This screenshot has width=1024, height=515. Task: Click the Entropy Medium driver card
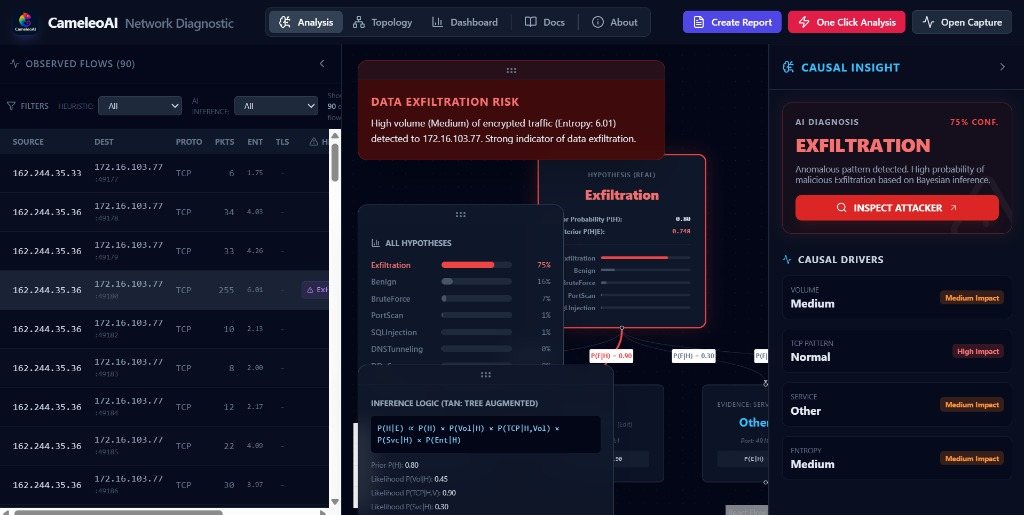tap(897, 458)
